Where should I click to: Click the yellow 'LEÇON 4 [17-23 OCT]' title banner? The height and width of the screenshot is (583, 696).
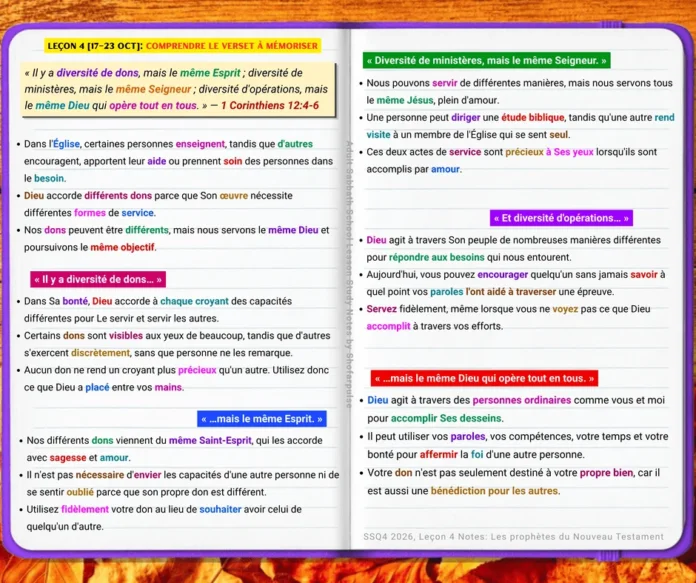pos(182,46)
